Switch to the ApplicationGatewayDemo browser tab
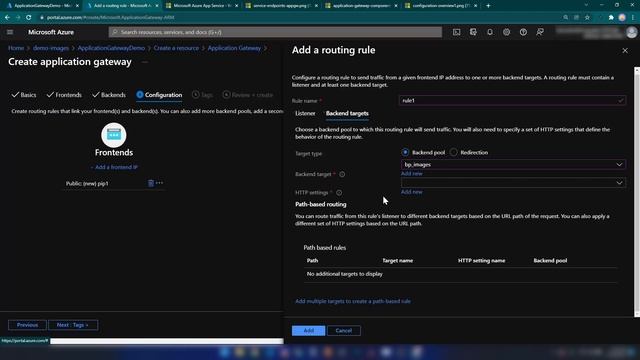This screenshot has height=360, width=640. 42,6
